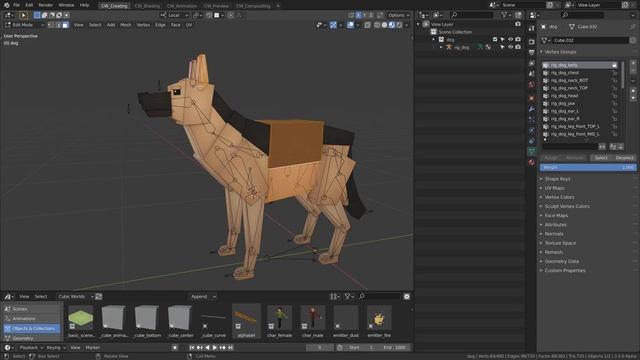Image resolution: width=640 pixels, height=360 pixels.
Task: Lock the rig_dog_belly vertex group
Action: click(x=614, y=65)
